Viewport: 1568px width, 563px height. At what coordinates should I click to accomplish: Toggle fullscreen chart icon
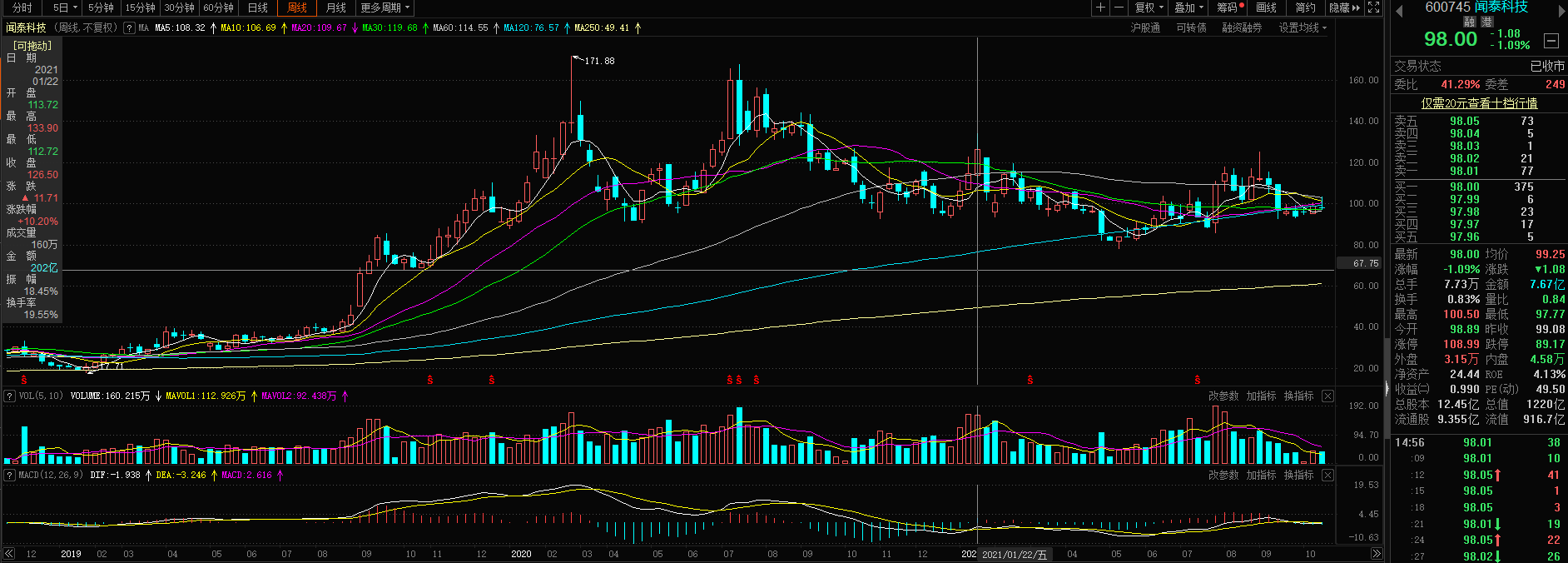(1374, 7)
